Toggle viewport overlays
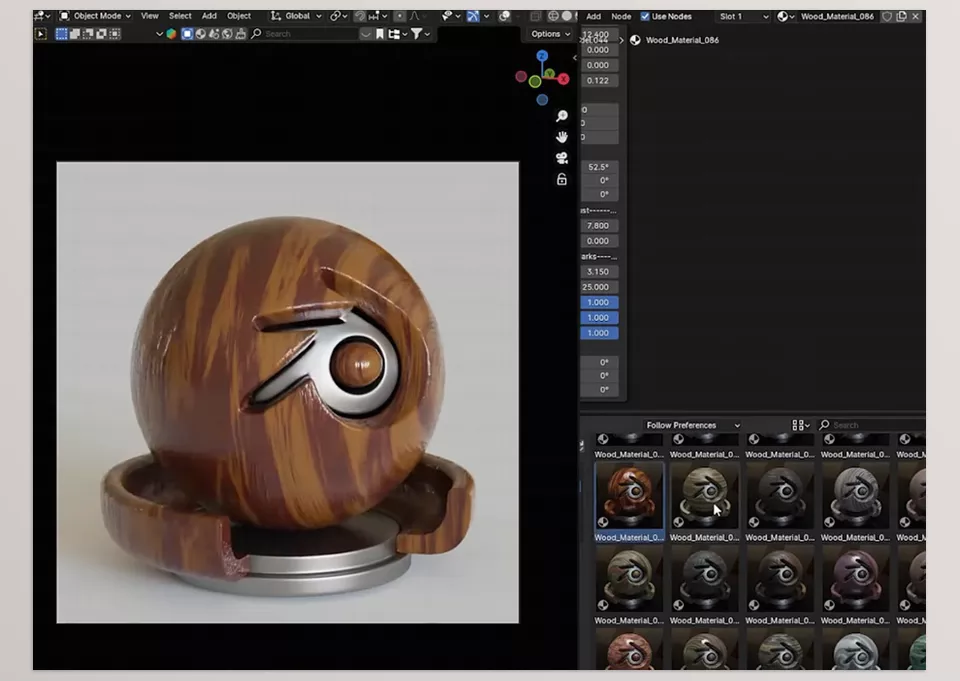The height and width of the screenshot is (681, 960). (504, 16)
